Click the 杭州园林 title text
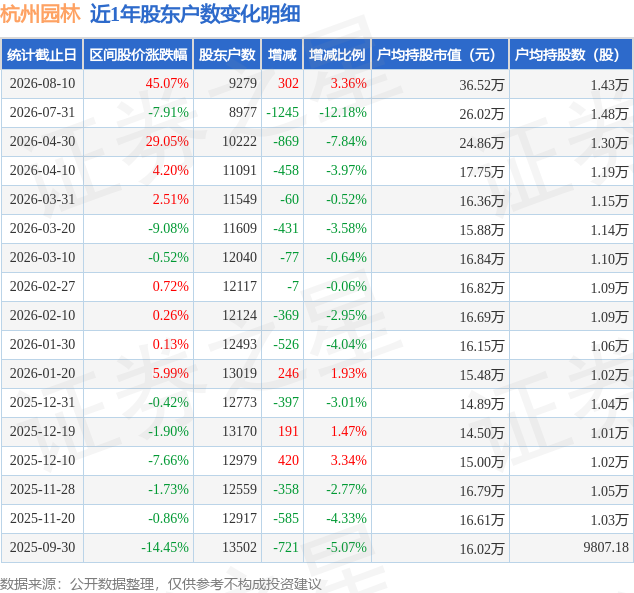 pos(40,15)
